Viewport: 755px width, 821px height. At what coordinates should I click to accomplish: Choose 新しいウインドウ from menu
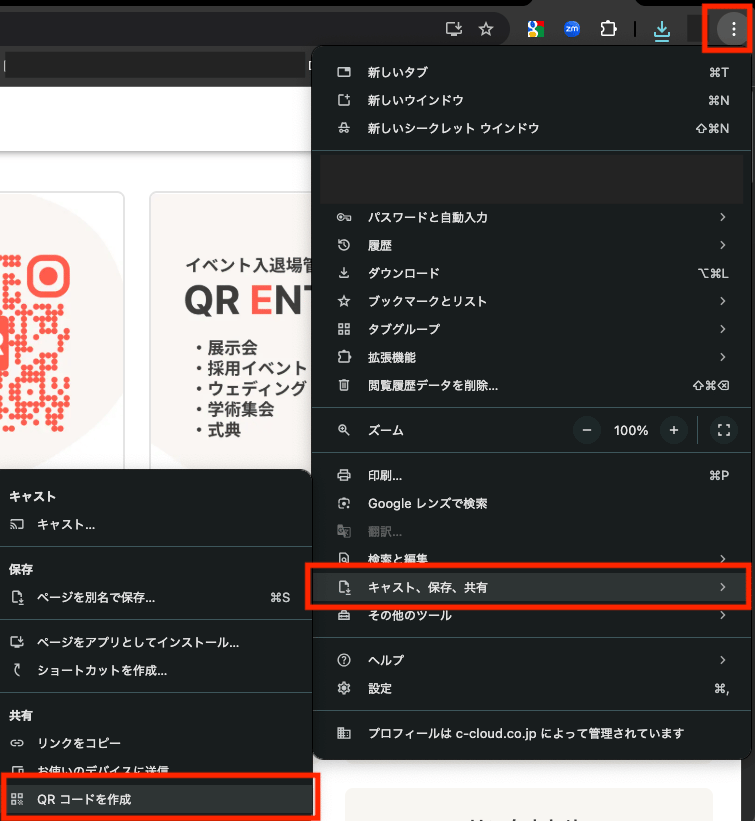click(532, 100)
